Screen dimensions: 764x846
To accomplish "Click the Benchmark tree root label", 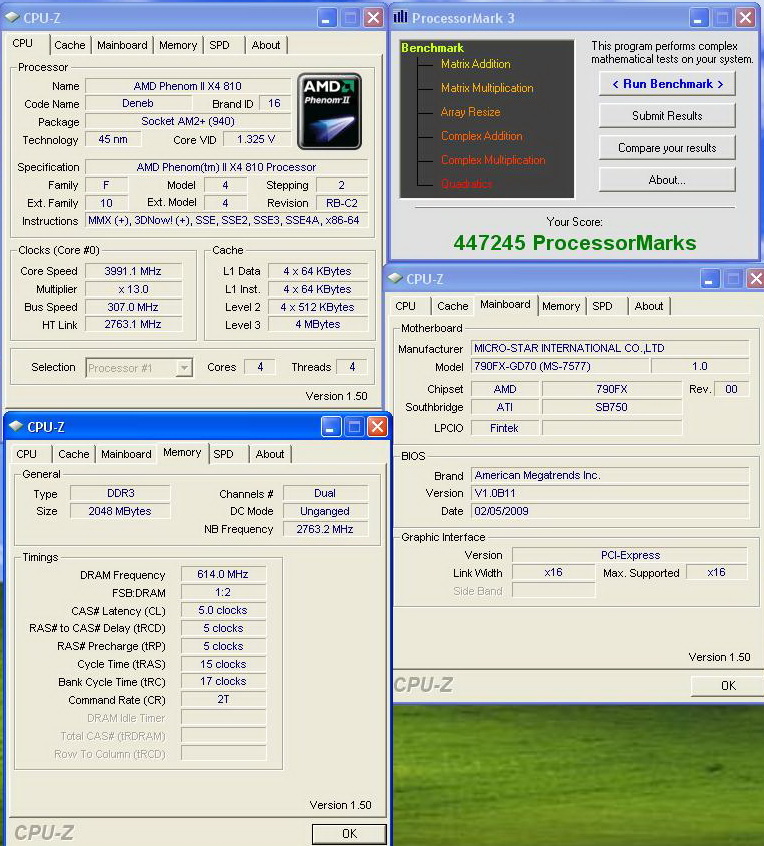I will (432, 47).
